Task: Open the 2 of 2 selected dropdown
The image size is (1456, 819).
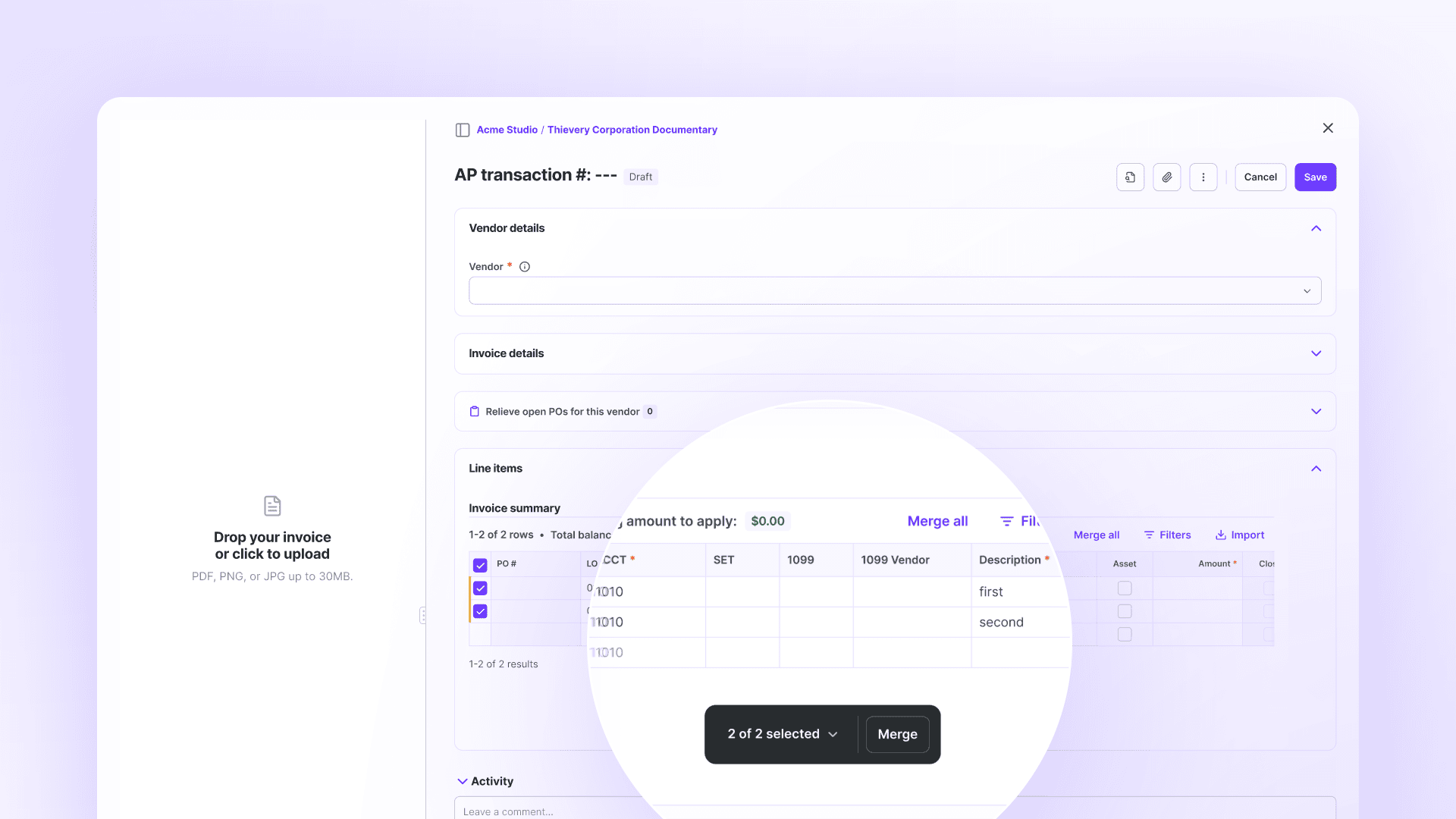Action: click(783, 734)
